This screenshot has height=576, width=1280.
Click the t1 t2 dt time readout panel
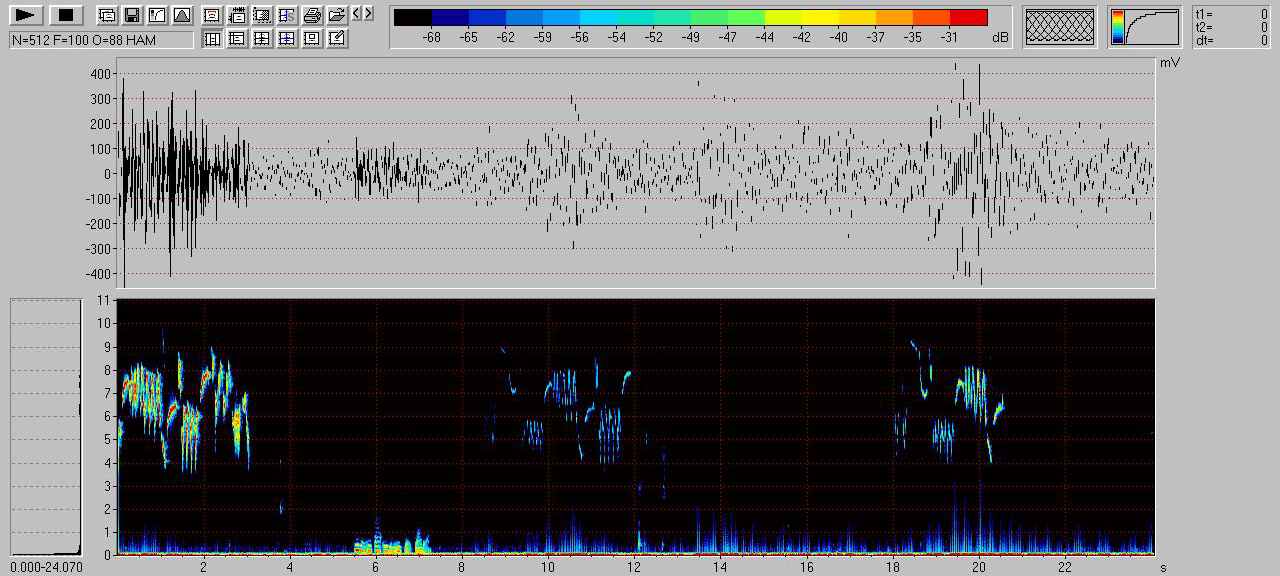(1231, 27)
